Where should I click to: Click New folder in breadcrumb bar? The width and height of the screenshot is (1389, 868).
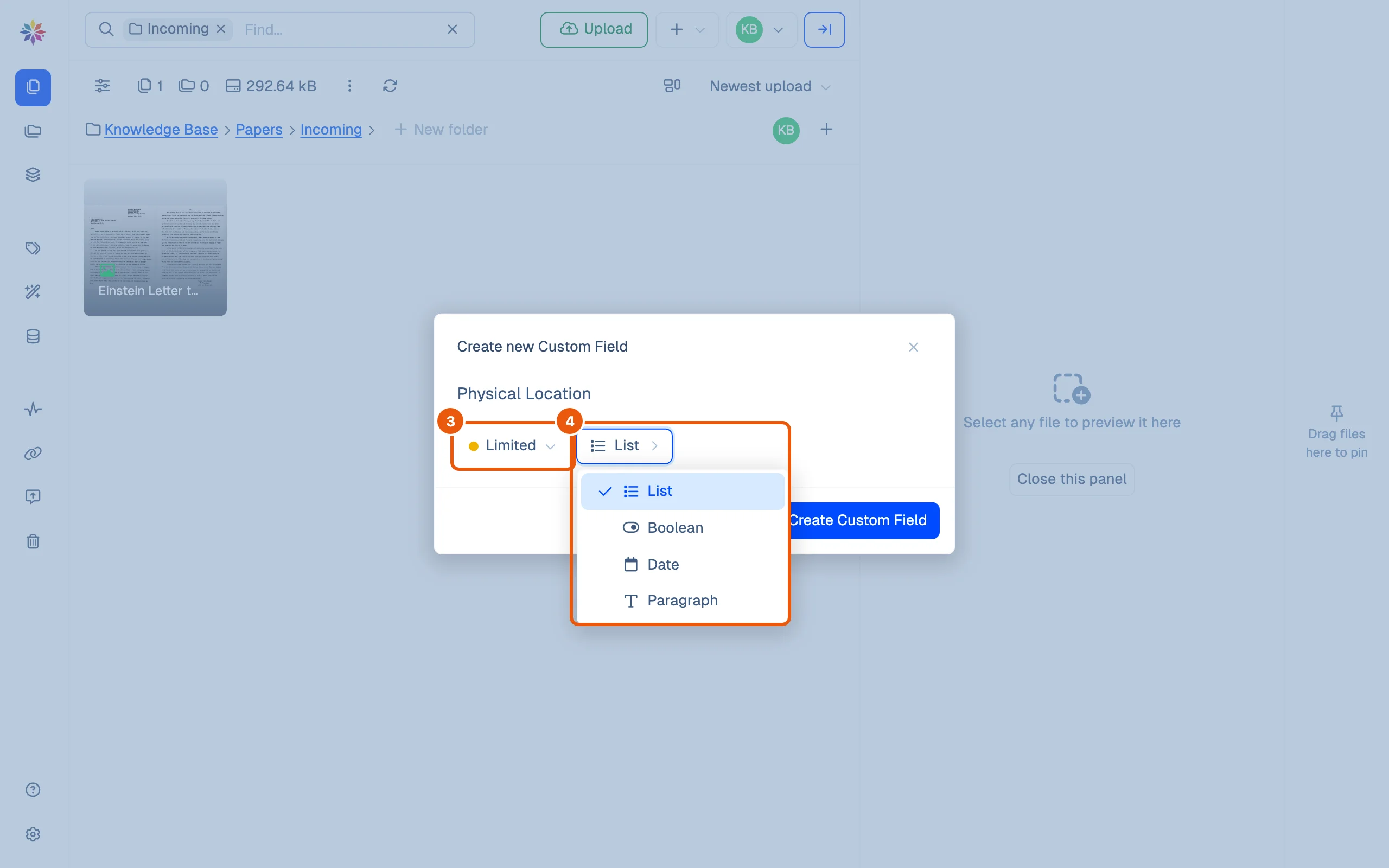click(441, 130)
